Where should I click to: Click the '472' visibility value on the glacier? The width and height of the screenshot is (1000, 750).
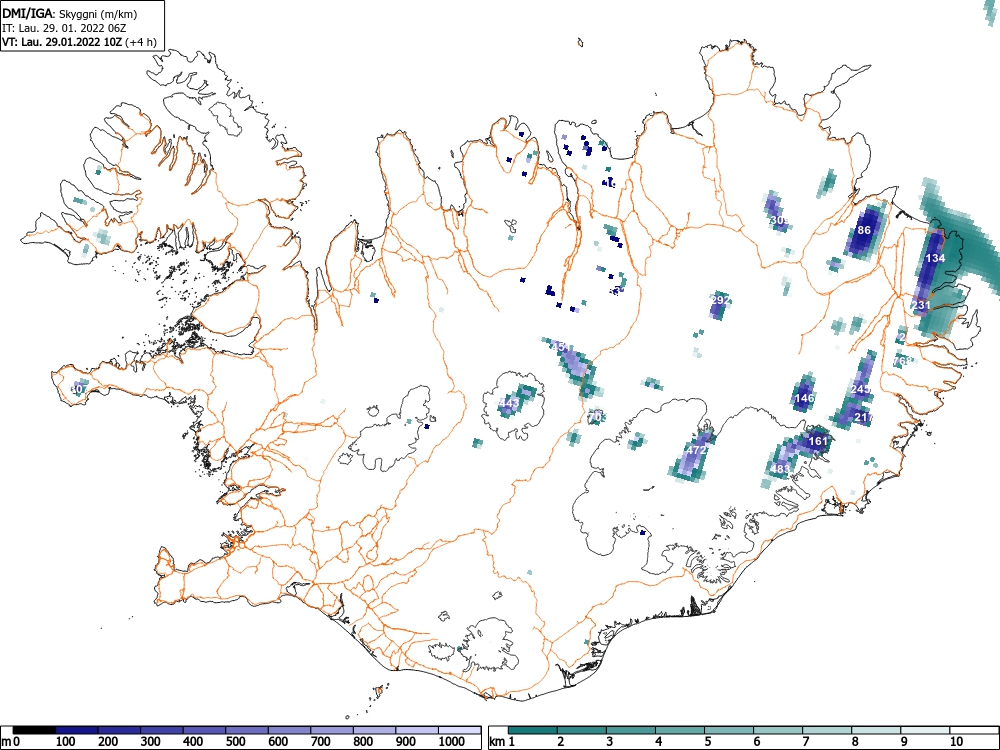click(x=696, y=450)
